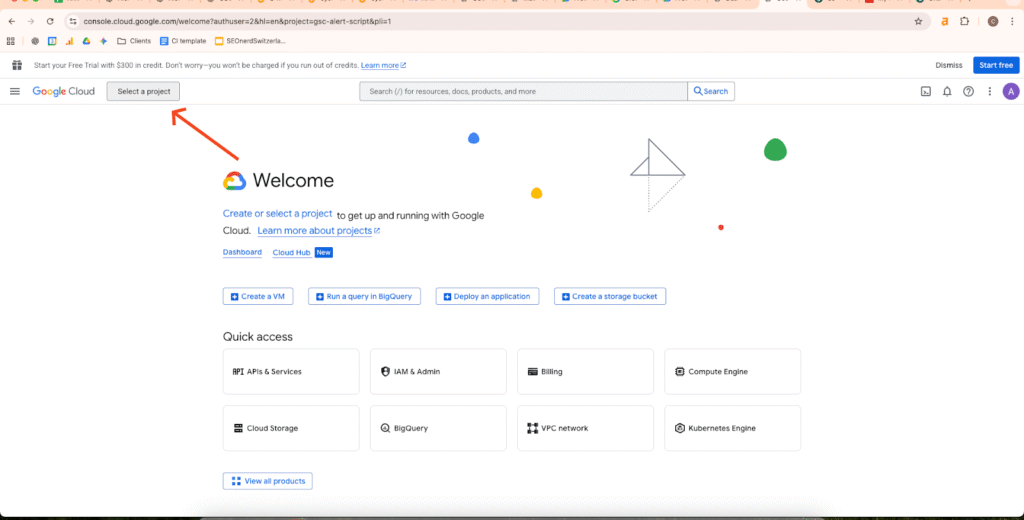Open the Cloud Storage card
The image size is (1024, 520).
point(291,428)
